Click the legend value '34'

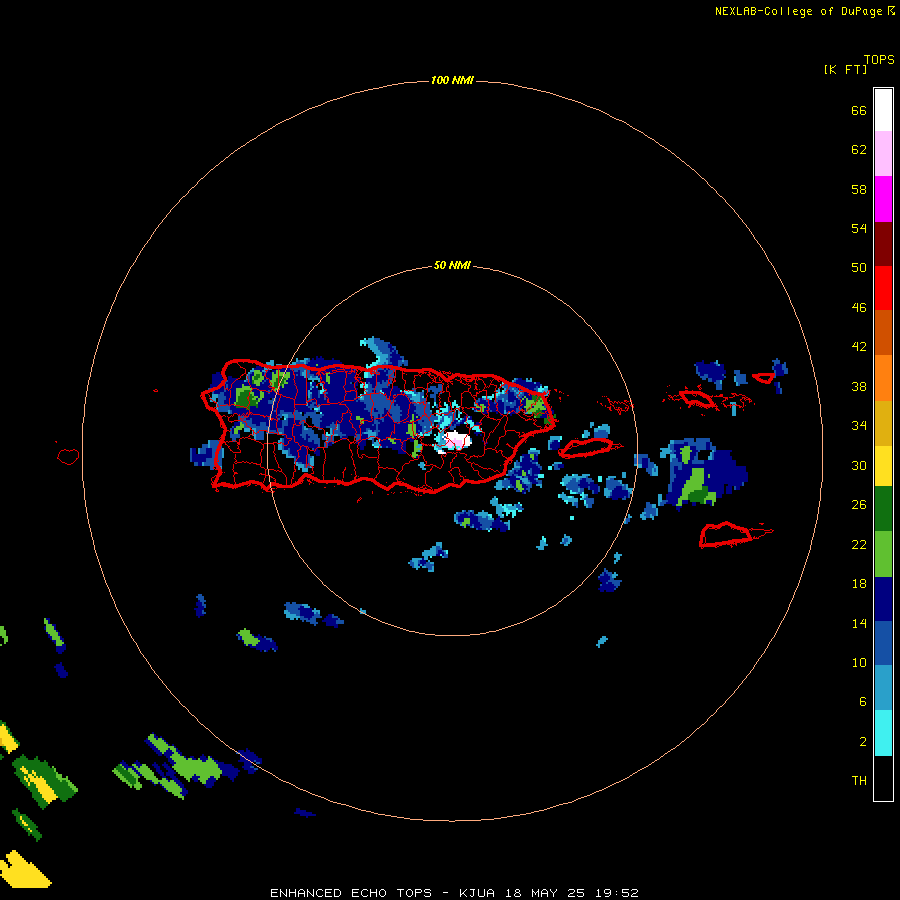tap(859, 426)
